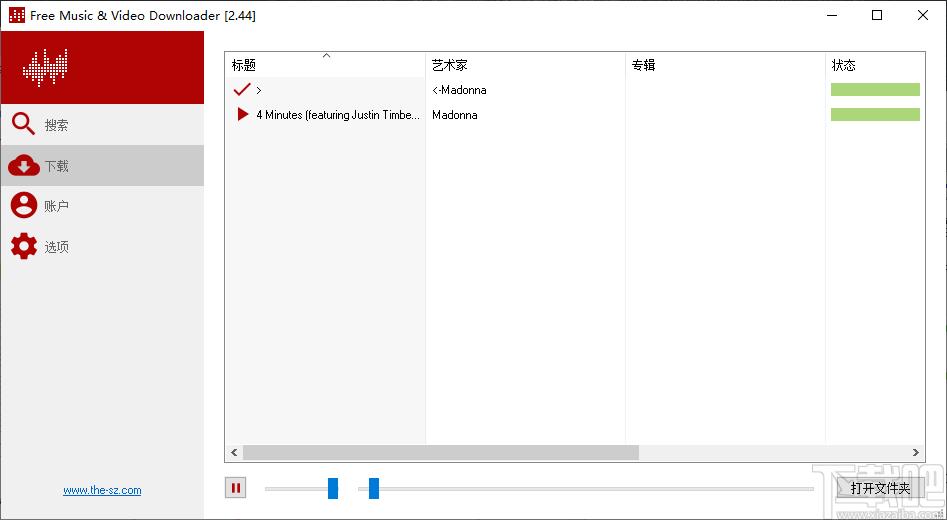The image size is (947, 520).
Task: Click the red play triangle beside 4 Minutes
Action: click(243, 114)
